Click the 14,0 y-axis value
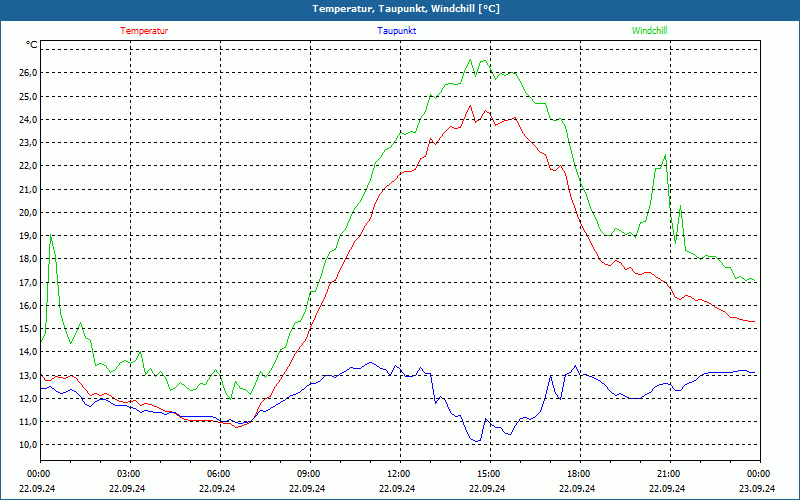Screen dimensions: 800x500 [x=29, y=352]
